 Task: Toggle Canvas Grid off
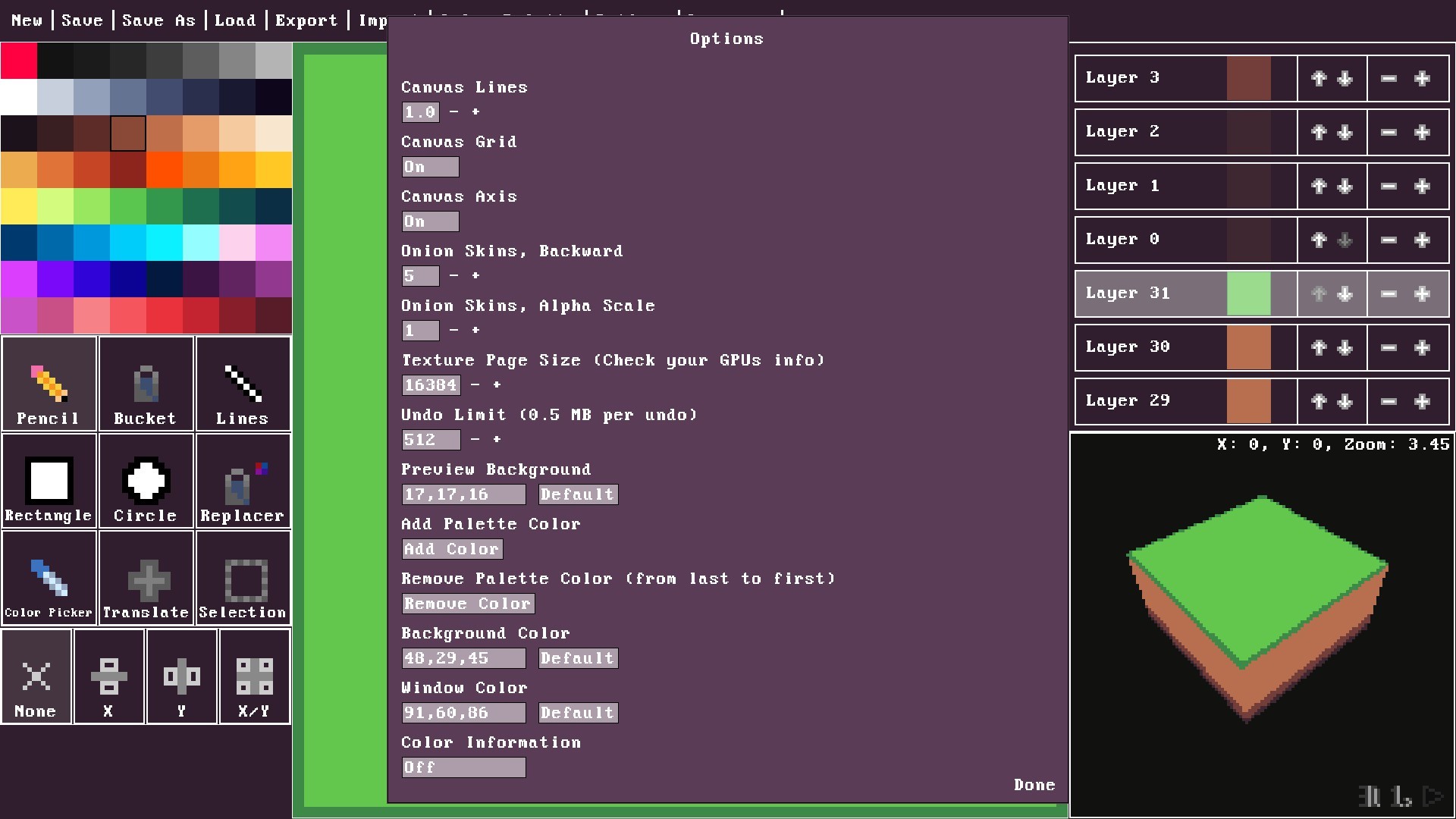[x=429, y=166]
